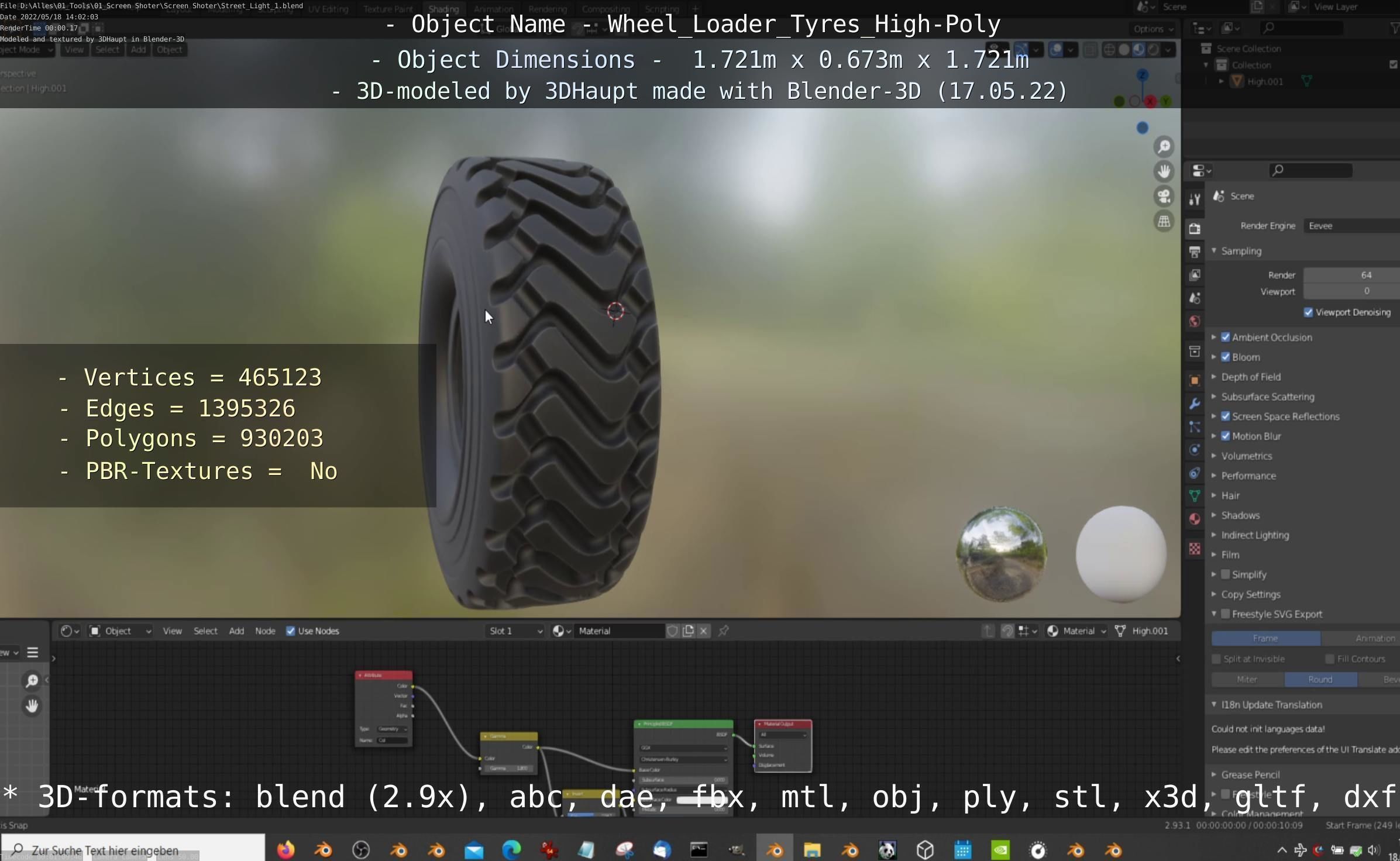Open the Collection properties tab icon
This screenshot has width=1400, height=861.
1195,351
